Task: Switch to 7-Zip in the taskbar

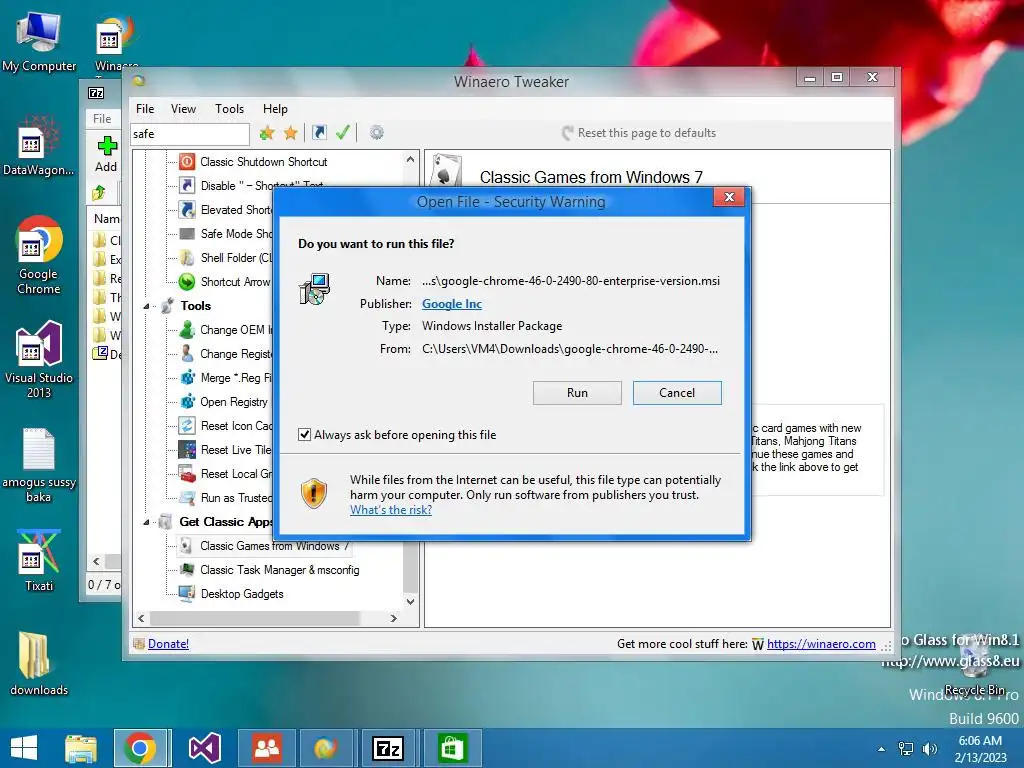Action: point(389,748)
